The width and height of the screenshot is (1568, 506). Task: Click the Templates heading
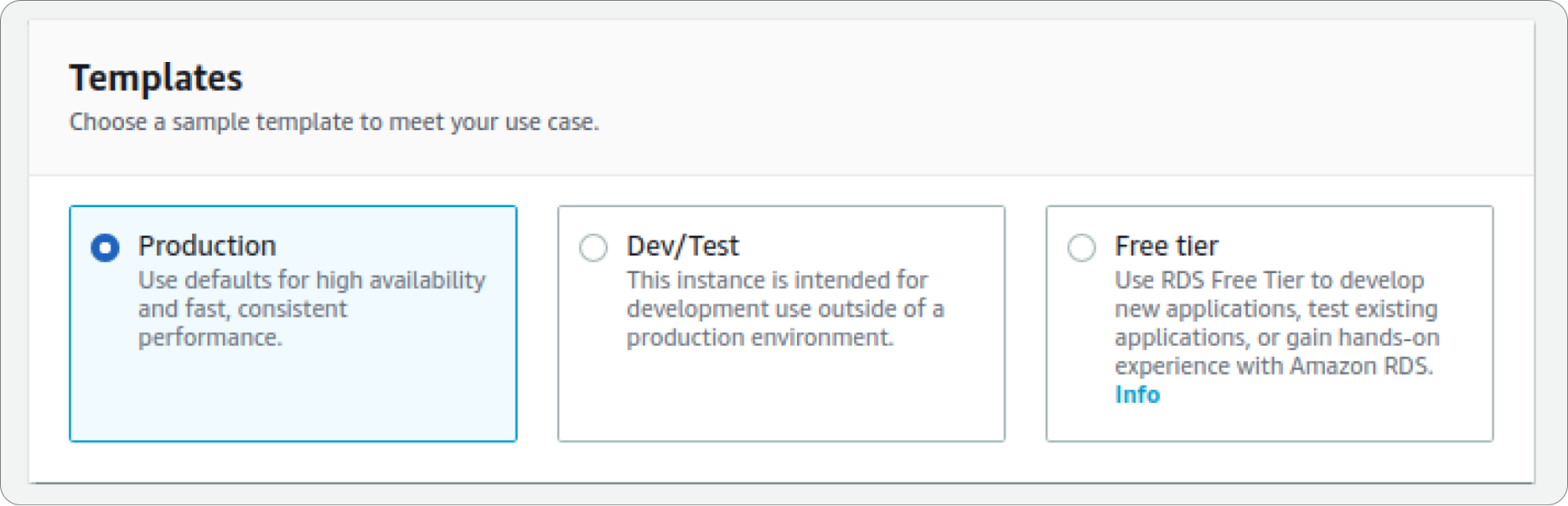[x=156, y=78]
